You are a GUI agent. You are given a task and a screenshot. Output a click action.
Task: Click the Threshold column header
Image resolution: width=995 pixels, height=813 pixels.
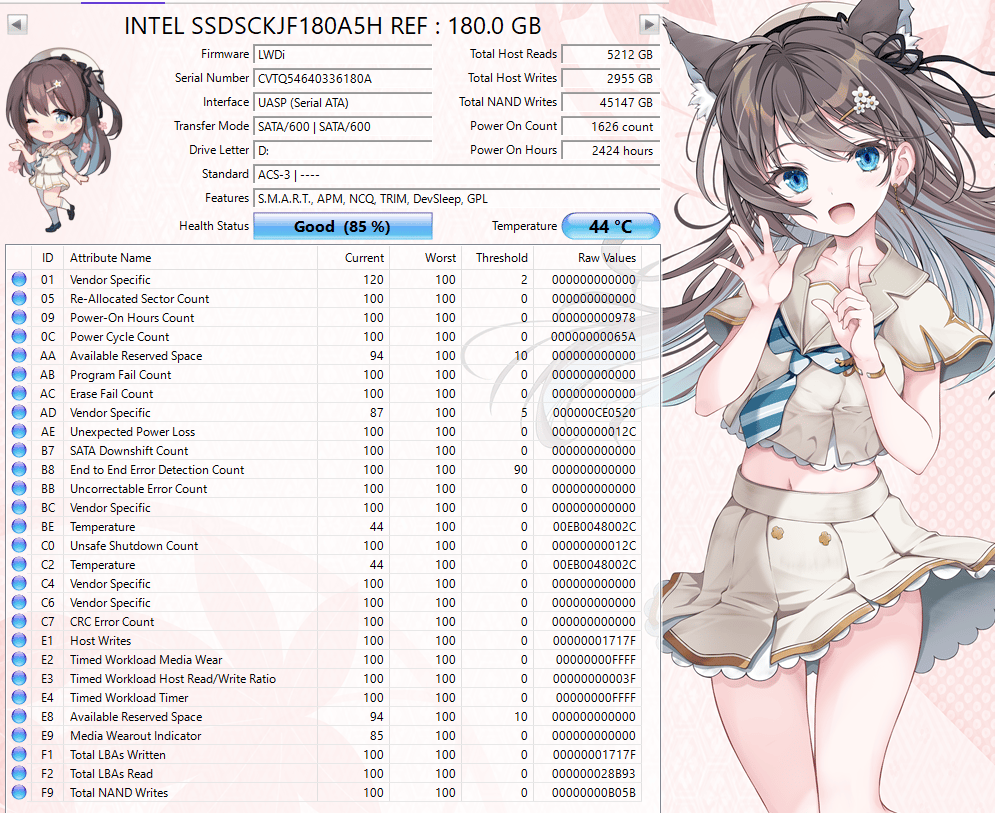pos(497,258)
